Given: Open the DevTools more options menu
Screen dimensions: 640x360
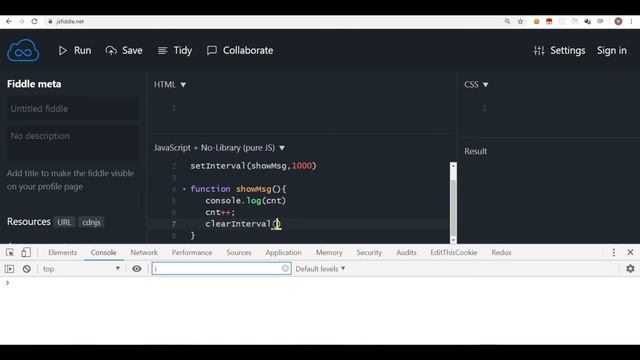Looking at the screenshot, I should click(x=613, y=252).
